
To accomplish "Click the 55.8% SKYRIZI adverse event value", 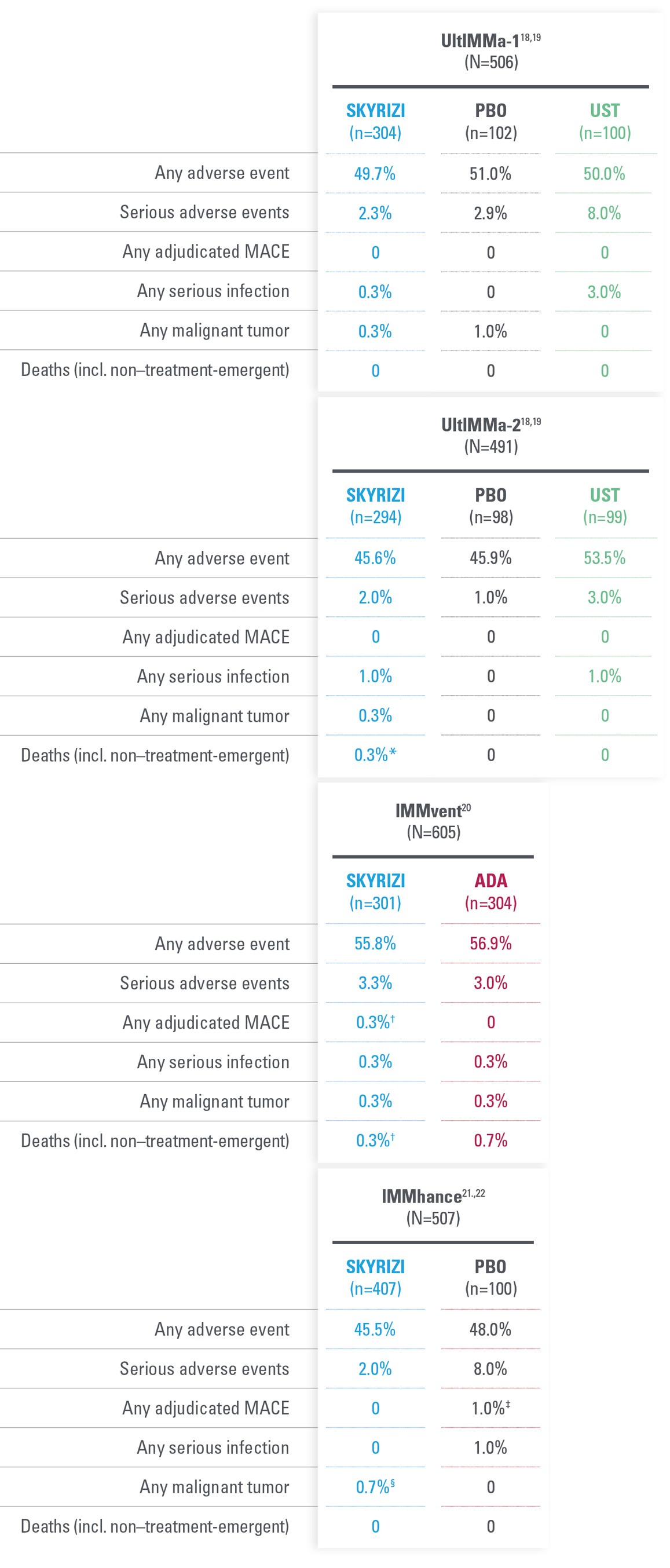I will coord(375,944).
